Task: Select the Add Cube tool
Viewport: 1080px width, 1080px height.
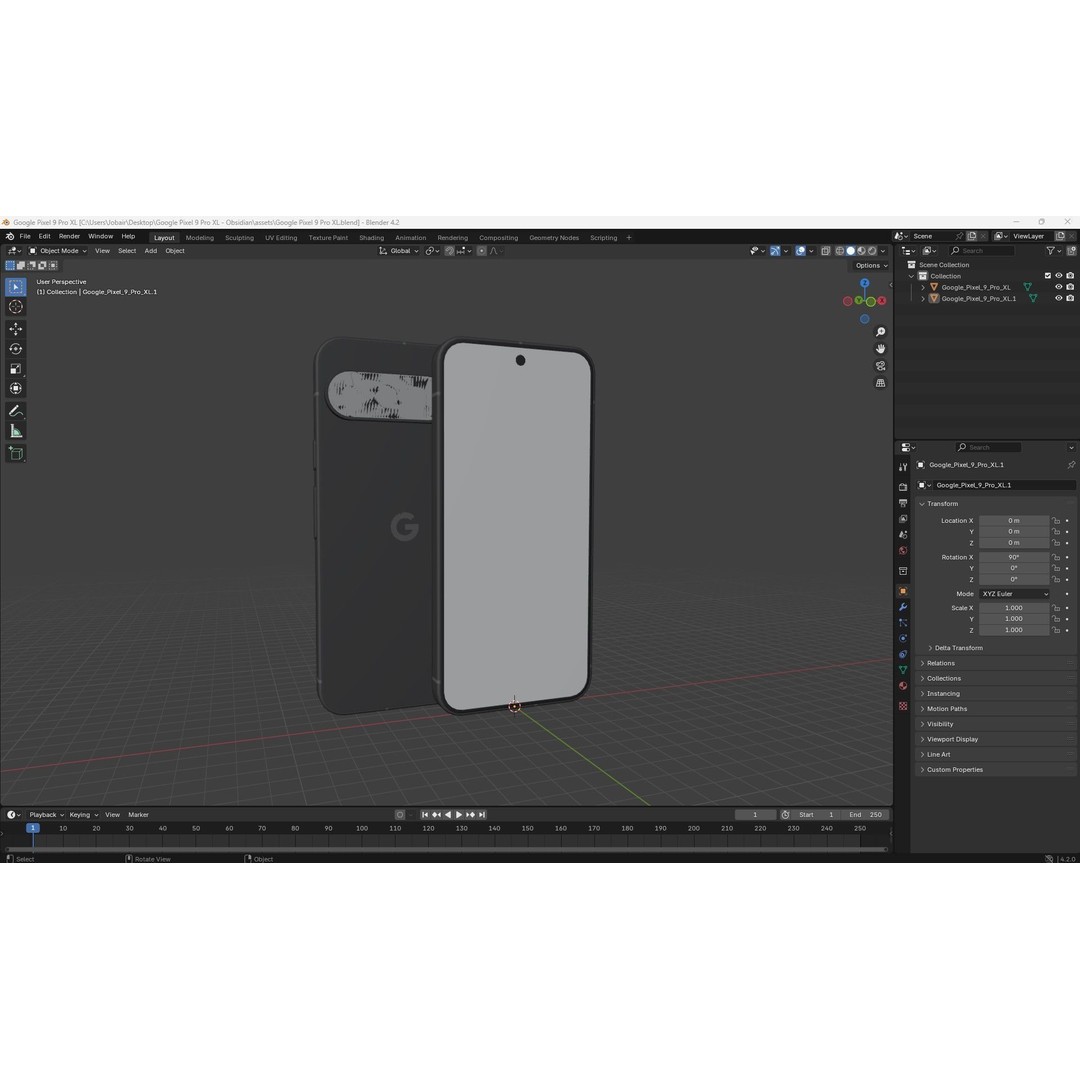Action: click(x=16, y=453)
